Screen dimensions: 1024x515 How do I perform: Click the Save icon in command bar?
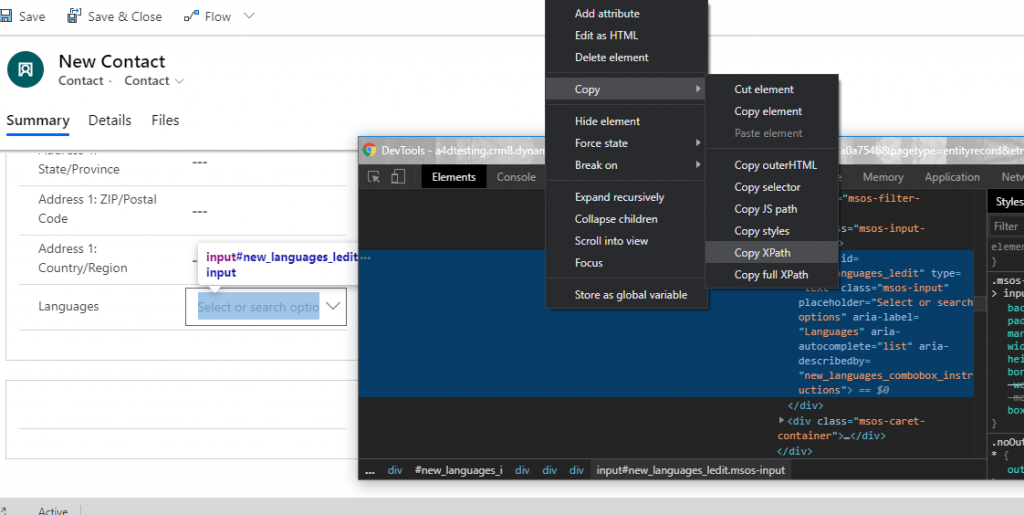[5, 17]
